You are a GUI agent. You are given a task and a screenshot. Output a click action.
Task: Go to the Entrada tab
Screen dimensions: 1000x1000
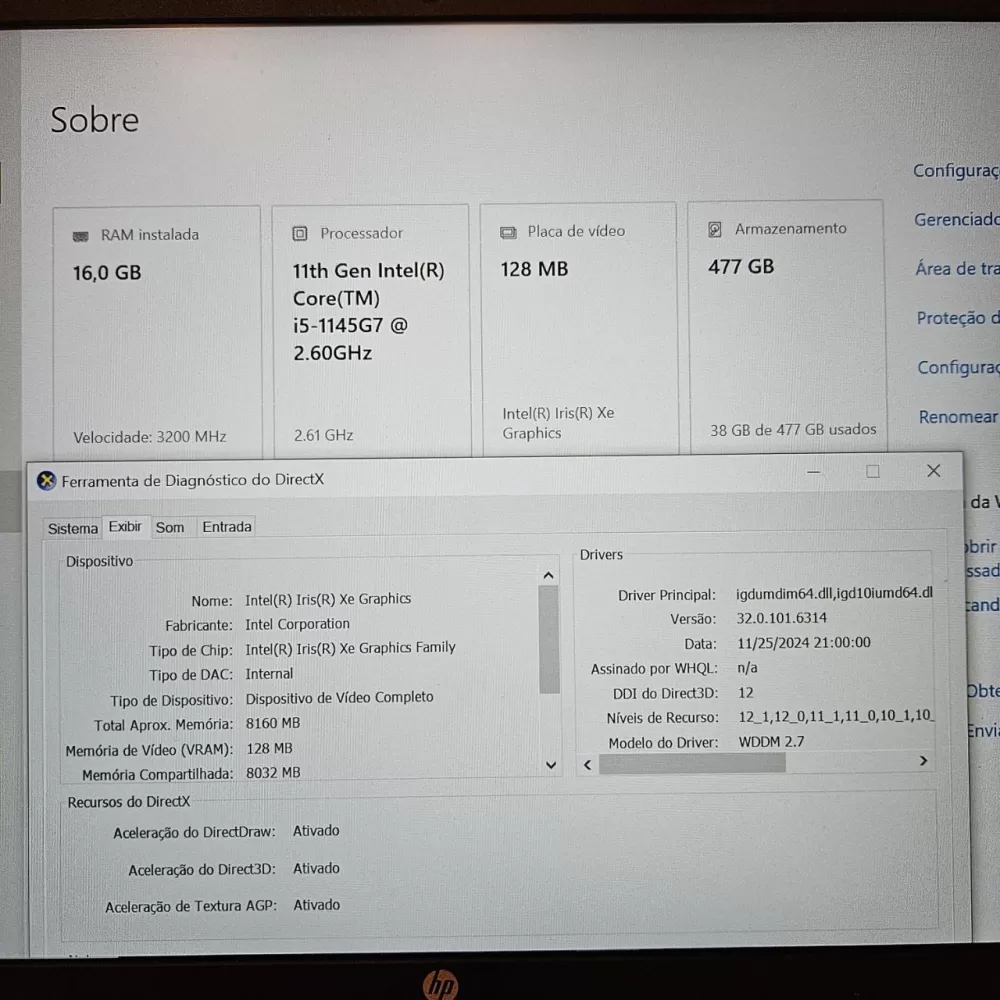click(x=227, y=526)
